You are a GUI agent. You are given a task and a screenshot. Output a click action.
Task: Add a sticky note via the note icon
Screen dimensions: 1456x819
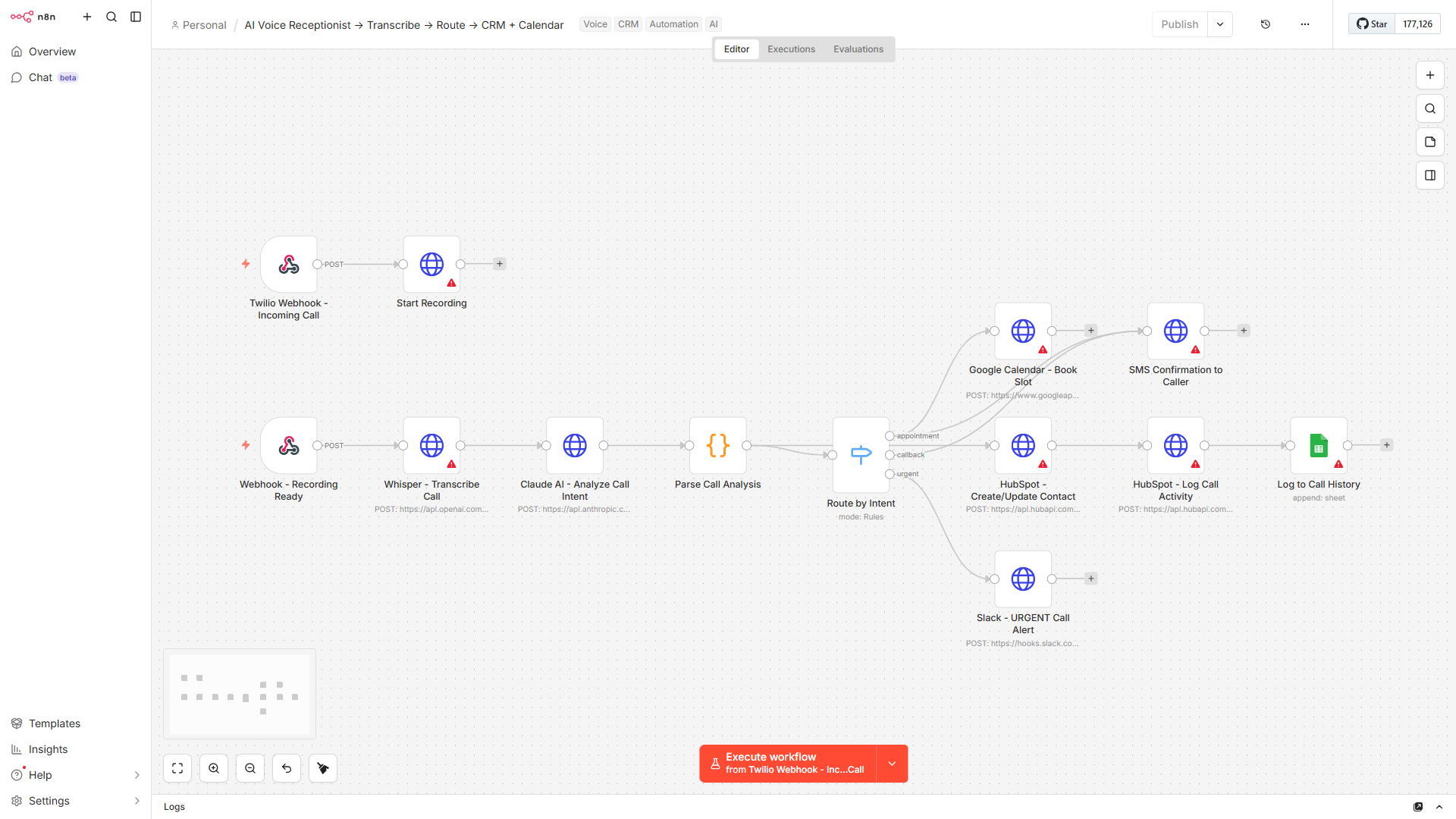pos(1430,142)
